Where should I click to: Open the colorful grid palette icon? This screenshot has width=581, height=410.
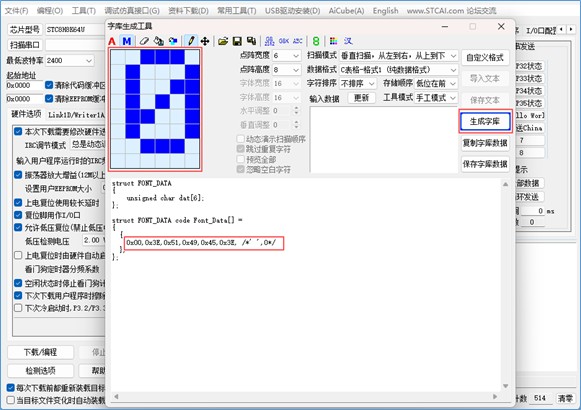point(333,41)
